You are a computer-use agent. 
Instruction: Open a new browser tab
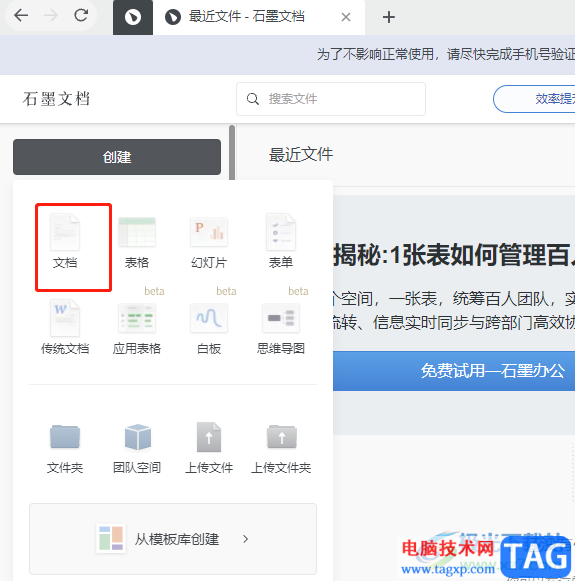(x=389, y=17)
